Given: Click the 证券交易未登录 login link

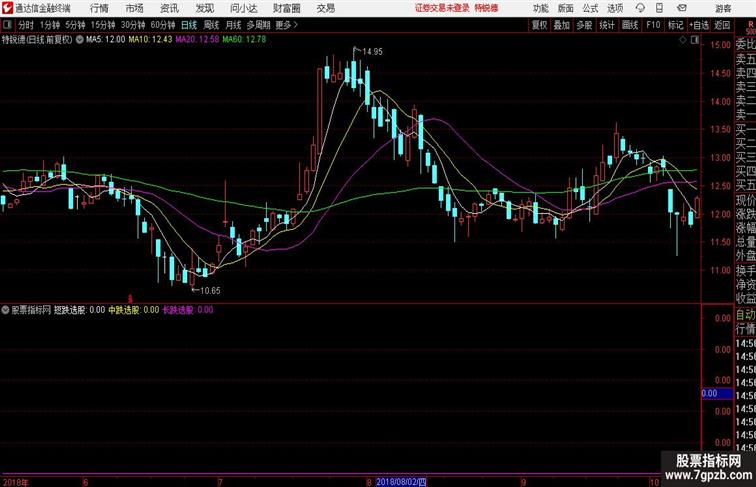Looking at the screenshot, I should 442,8.
